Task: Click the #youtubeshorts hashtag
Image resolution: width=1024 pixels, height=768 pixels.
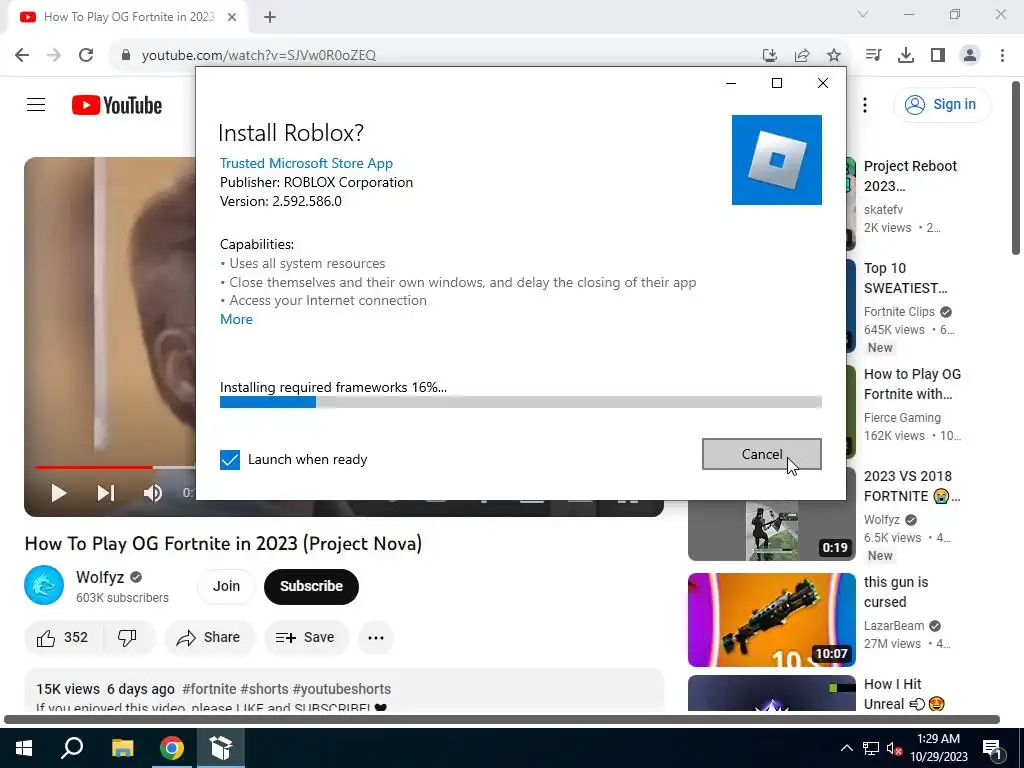Action: click(342, 689)
